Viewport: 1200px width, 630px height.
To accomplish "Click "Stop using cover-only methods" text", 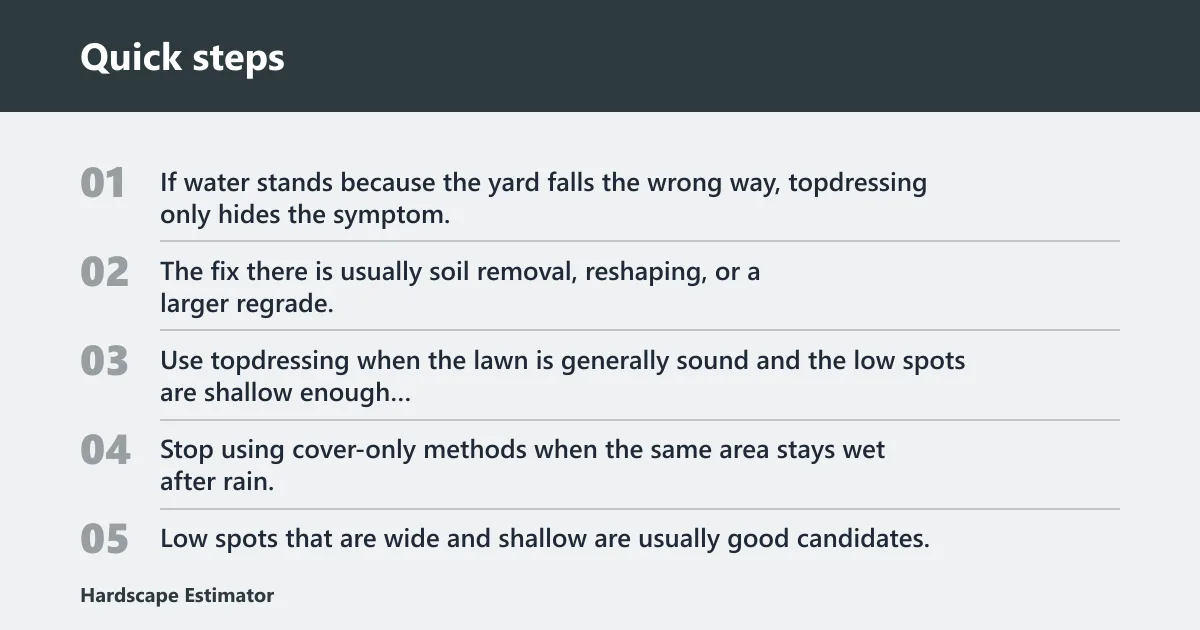I will pyautogui.click(x=343, y=451).
